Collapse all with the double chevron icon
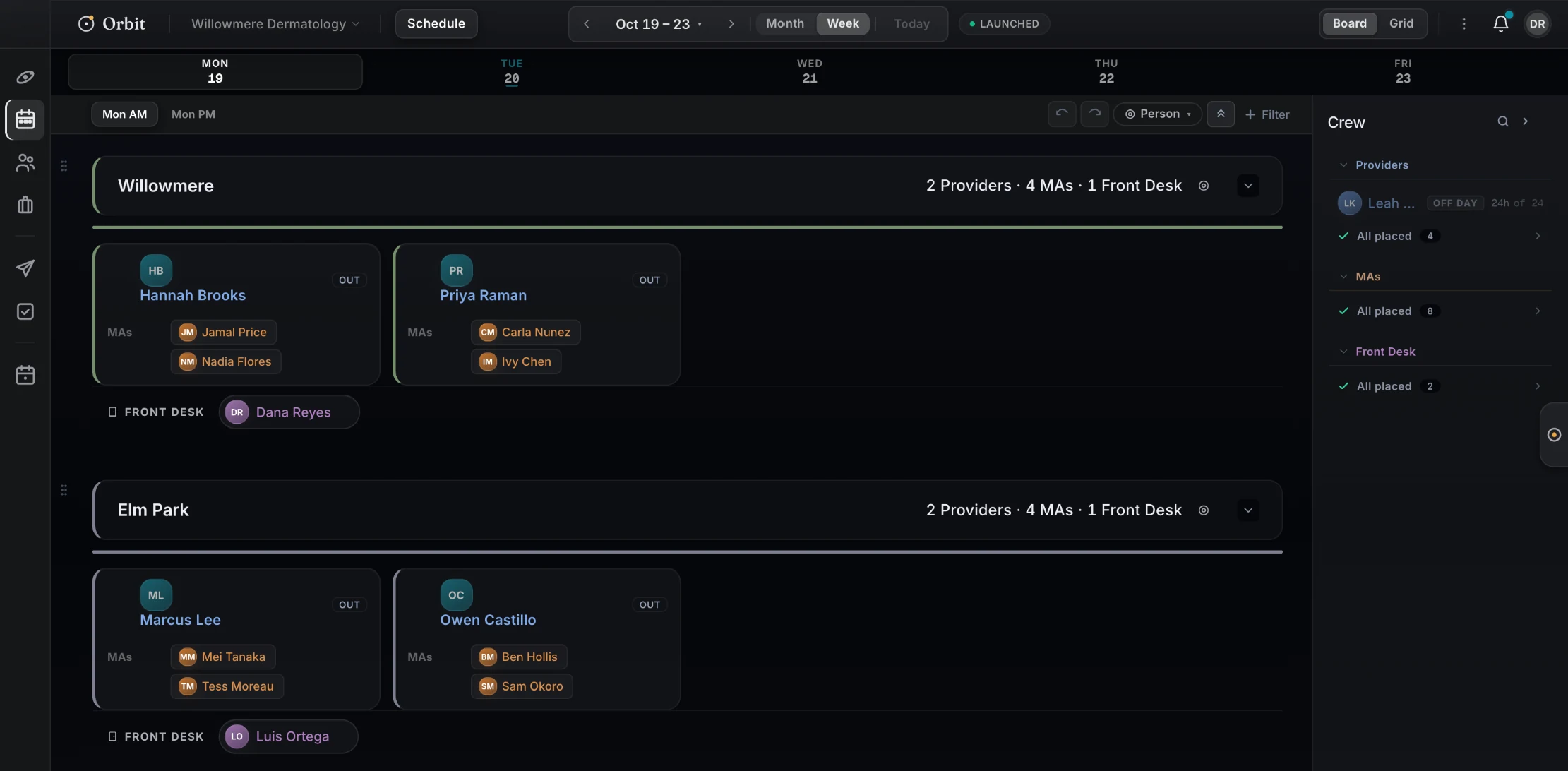 click(x=1221, y=114)
